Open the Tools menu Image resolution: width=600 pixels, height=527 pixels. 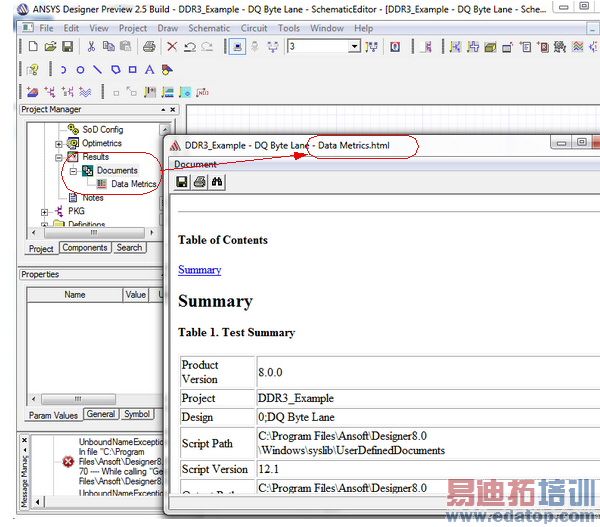289,28
